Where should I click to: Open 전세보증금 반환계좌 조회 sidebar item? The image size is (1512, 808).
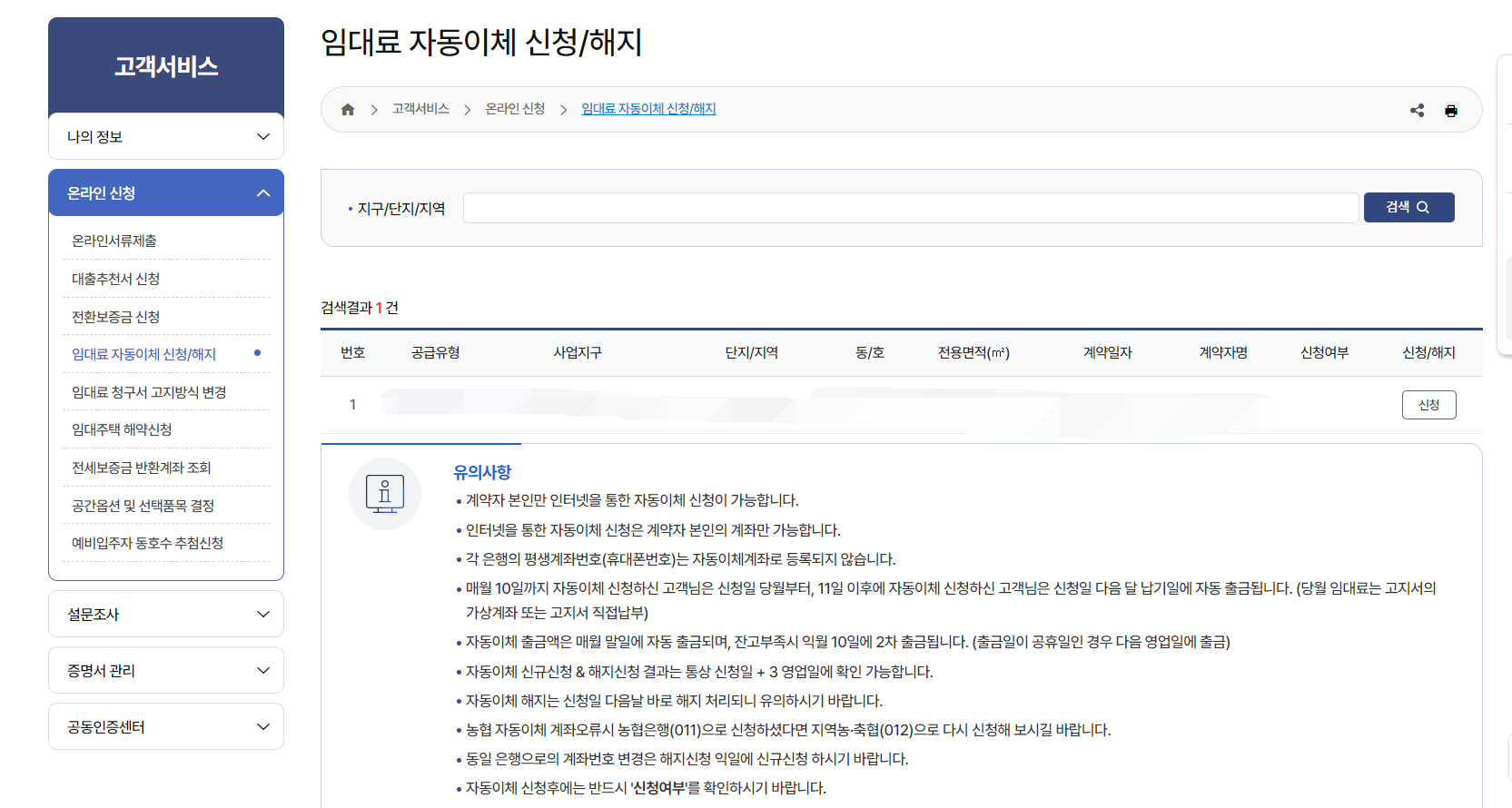tap(142, 468)
